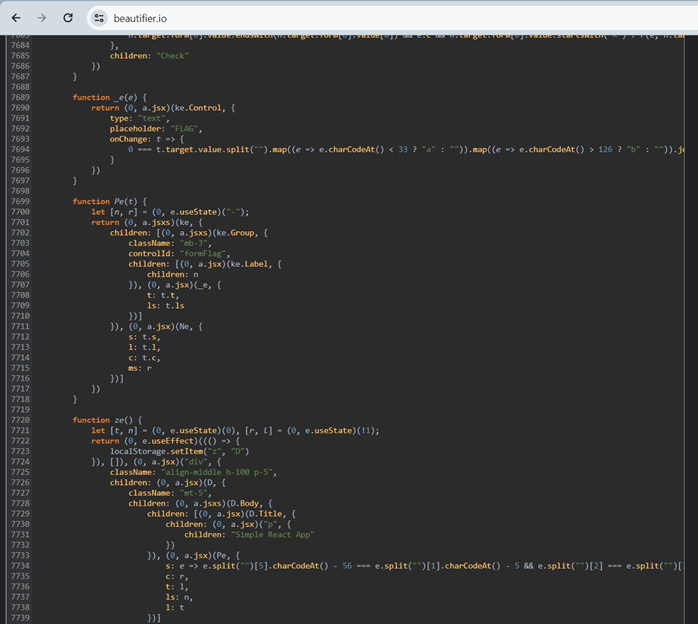Click the placeholder: "FLAG" line
The height and width of the screenshot is (624, 698).
point(156,129)
